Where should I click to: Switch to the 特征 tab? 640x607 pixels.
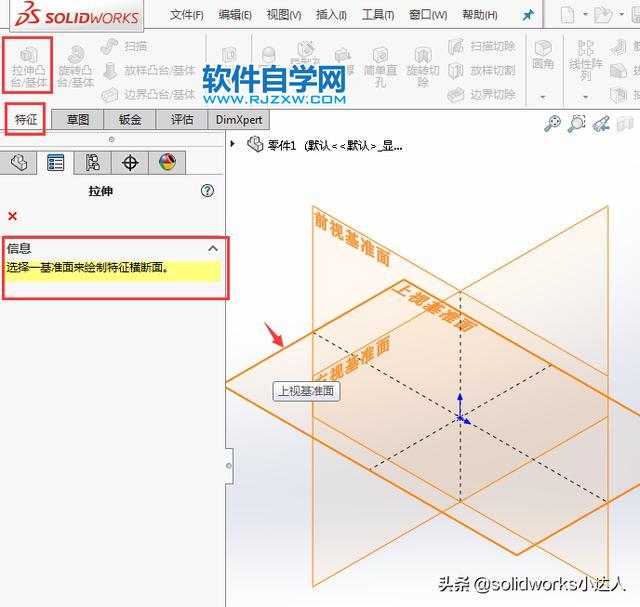[x=26, y=120]
